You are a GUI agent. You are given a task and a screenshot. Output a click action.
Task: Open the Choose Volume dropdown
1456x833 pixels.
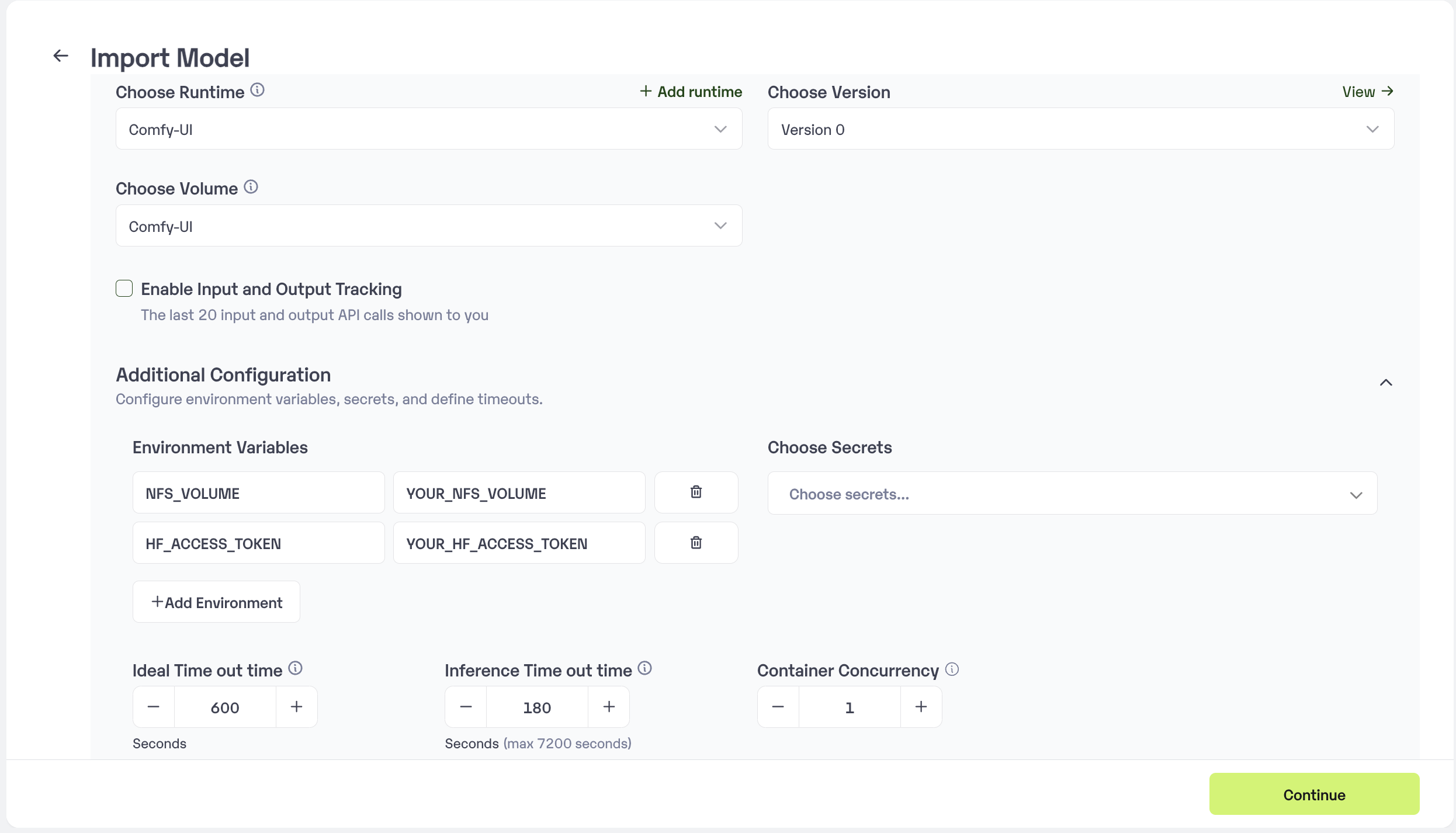coord(428,226)
